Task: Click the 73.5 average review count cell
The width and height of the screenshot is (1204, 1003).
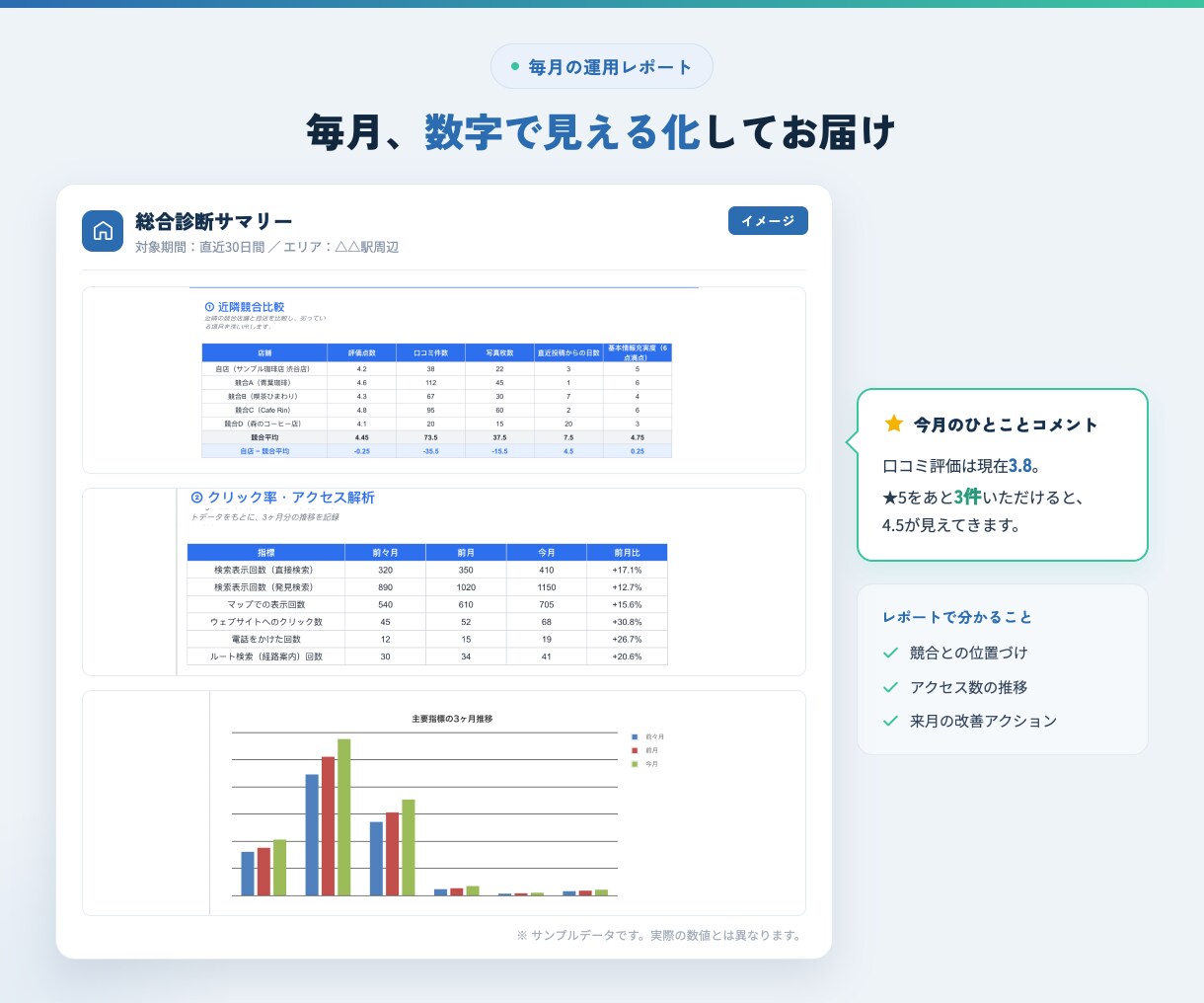Action: point(431,437)
